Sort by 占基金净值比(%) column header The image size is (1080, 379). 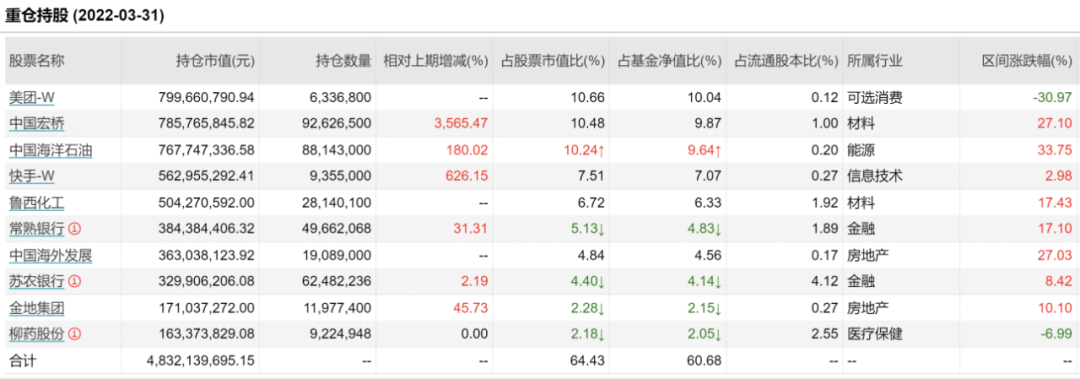(668, 61)
